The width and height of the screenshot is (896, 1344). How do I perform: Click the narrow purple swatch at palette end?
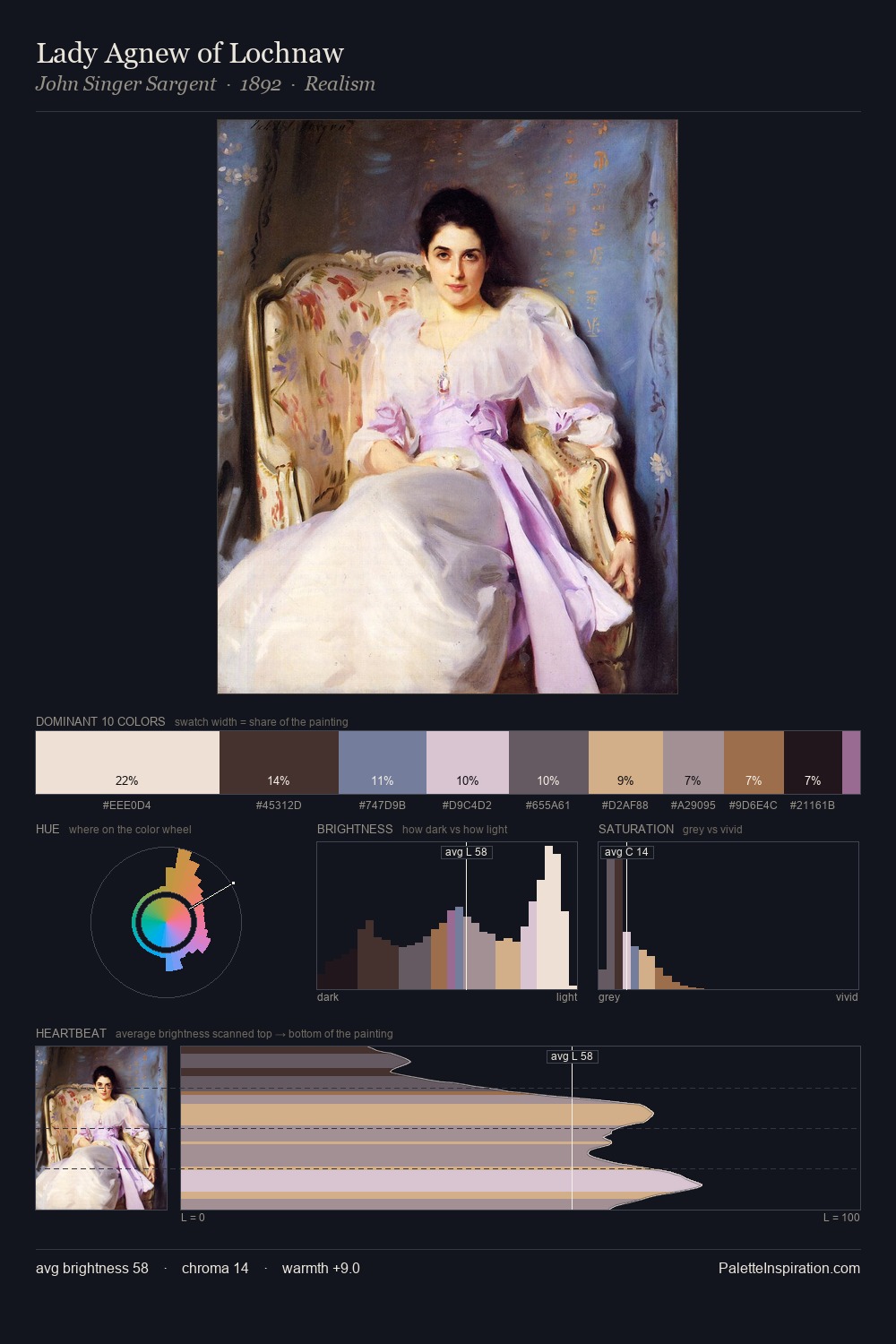coord(851,762)
